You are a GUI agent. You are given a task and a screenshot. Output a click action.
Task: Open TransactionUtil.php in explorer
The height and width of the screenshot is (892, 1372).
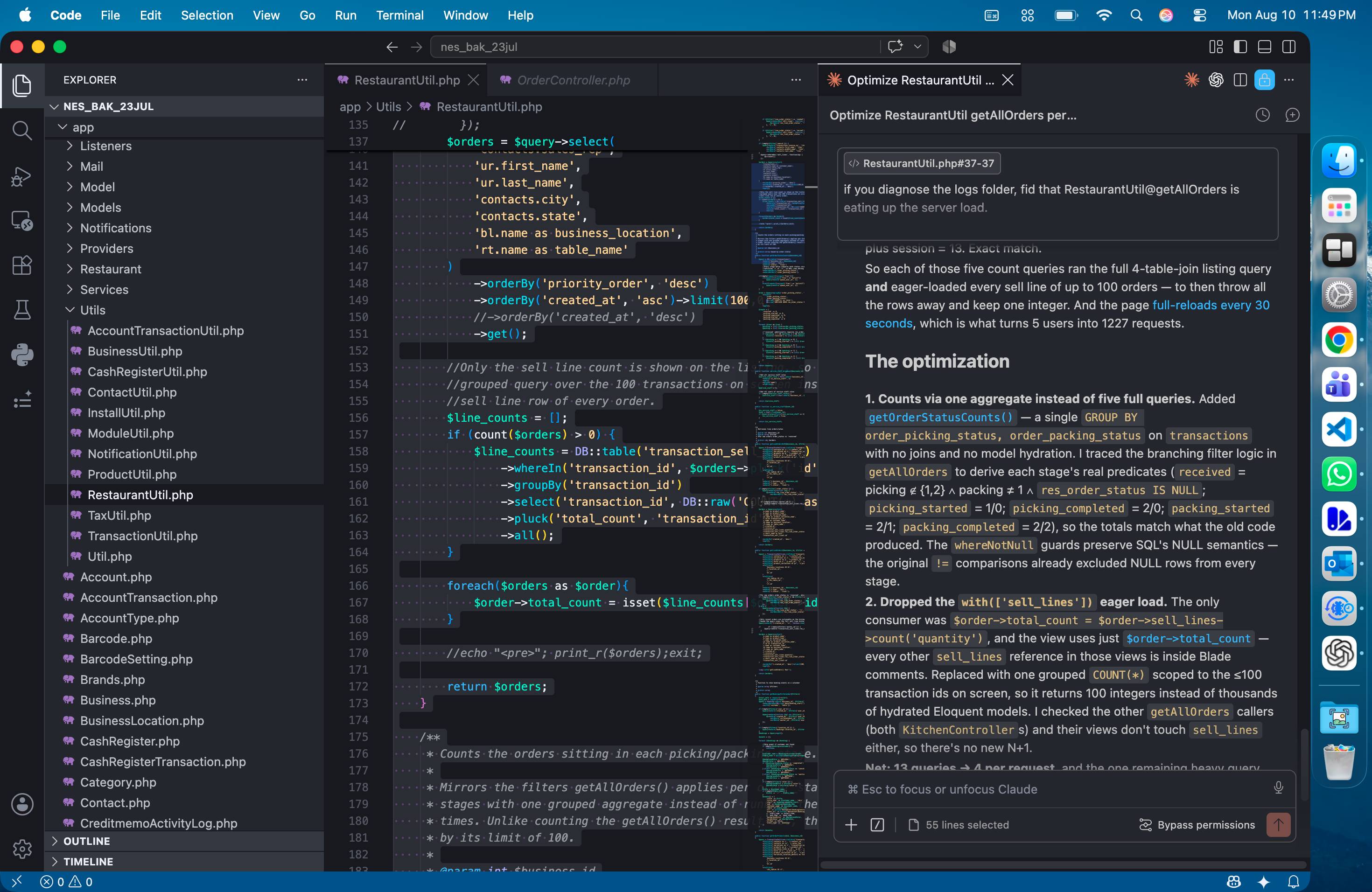coord(142,536)
